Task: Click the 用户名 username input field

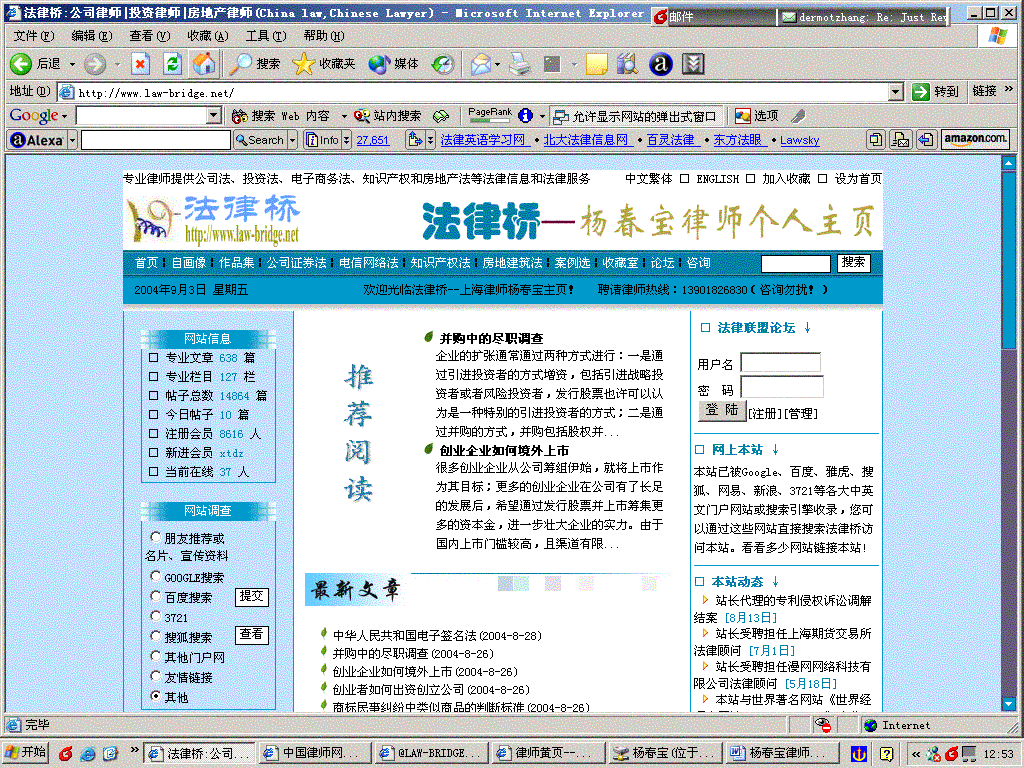Action: [x=780, y=363]
